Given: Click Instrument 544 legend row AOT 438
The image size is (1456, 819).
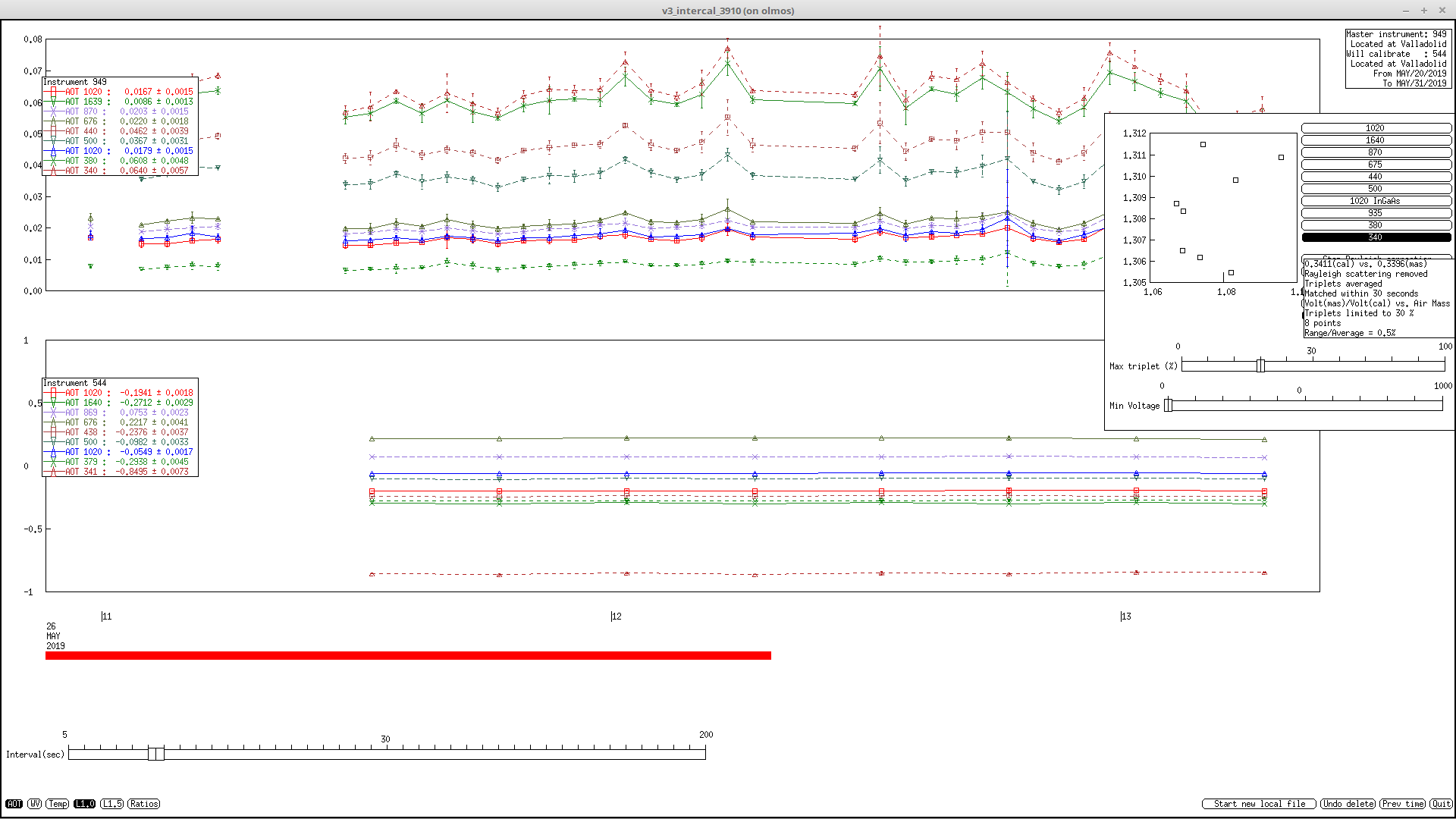Looking at the screenshot, I should click(120, 432).
